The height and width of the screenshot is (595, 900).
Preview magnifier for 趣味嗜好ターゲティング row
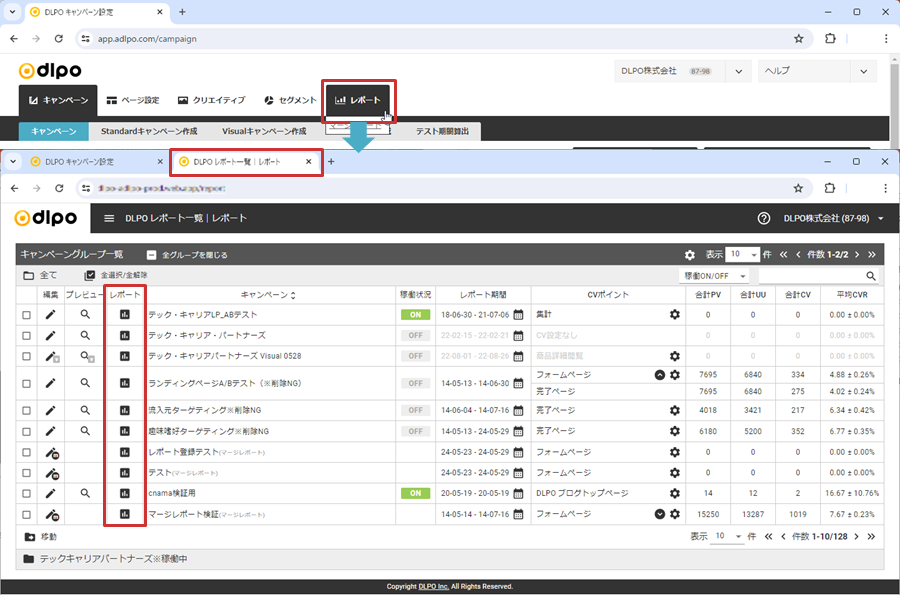[85, 431]
